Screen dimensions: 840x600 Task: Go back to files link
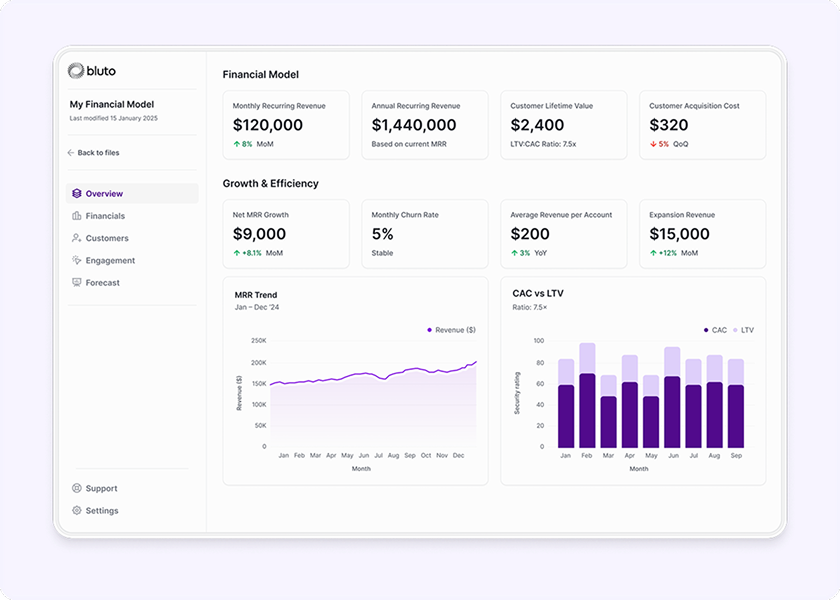tap(98, 153)
